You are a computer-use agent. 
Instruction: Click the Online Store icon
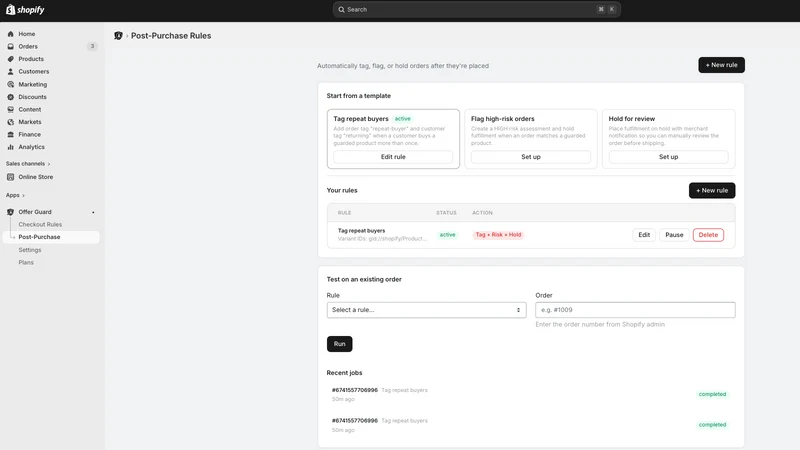[x=10, y=177]
